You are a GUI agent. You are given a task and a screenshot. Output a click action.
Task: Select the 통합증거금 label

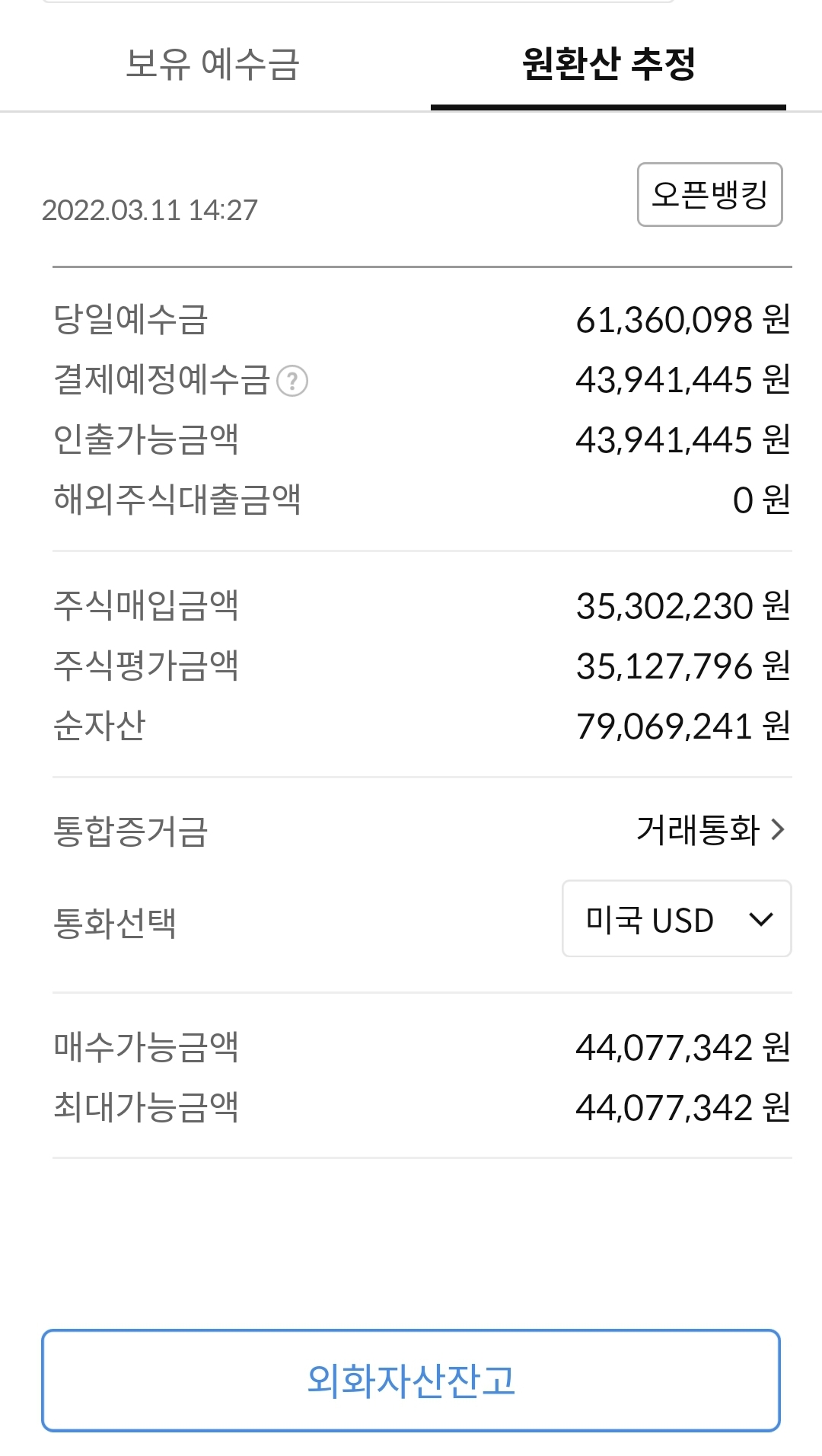130,831
